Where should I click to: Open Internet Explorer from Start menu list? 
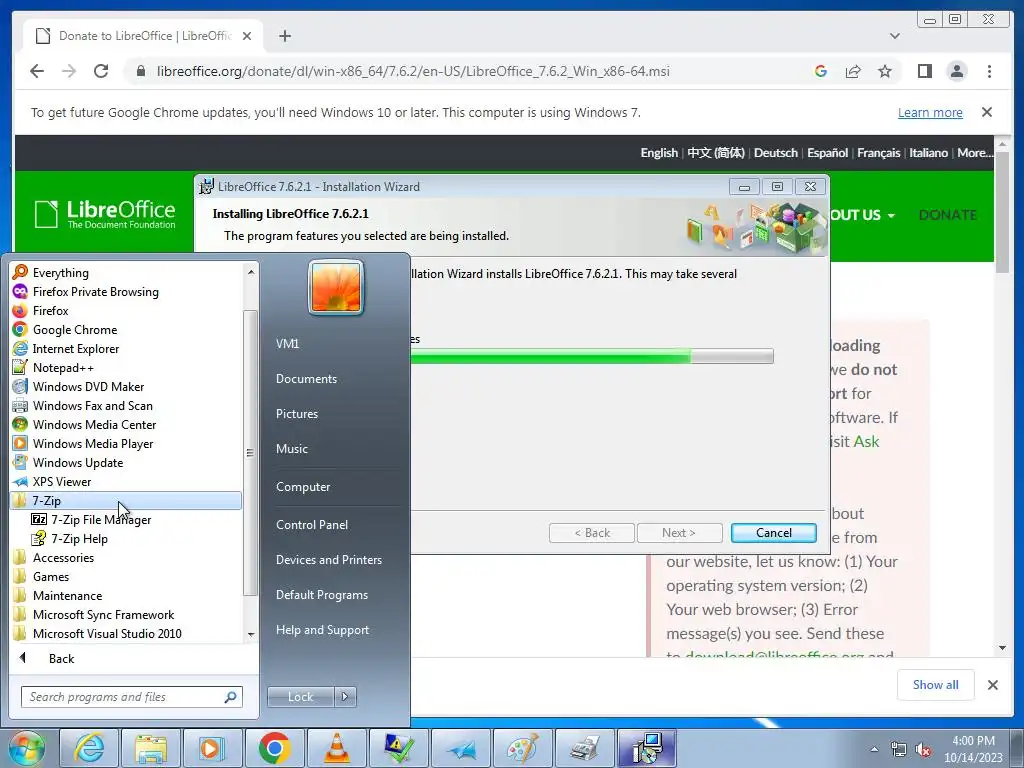pos(76,349)
